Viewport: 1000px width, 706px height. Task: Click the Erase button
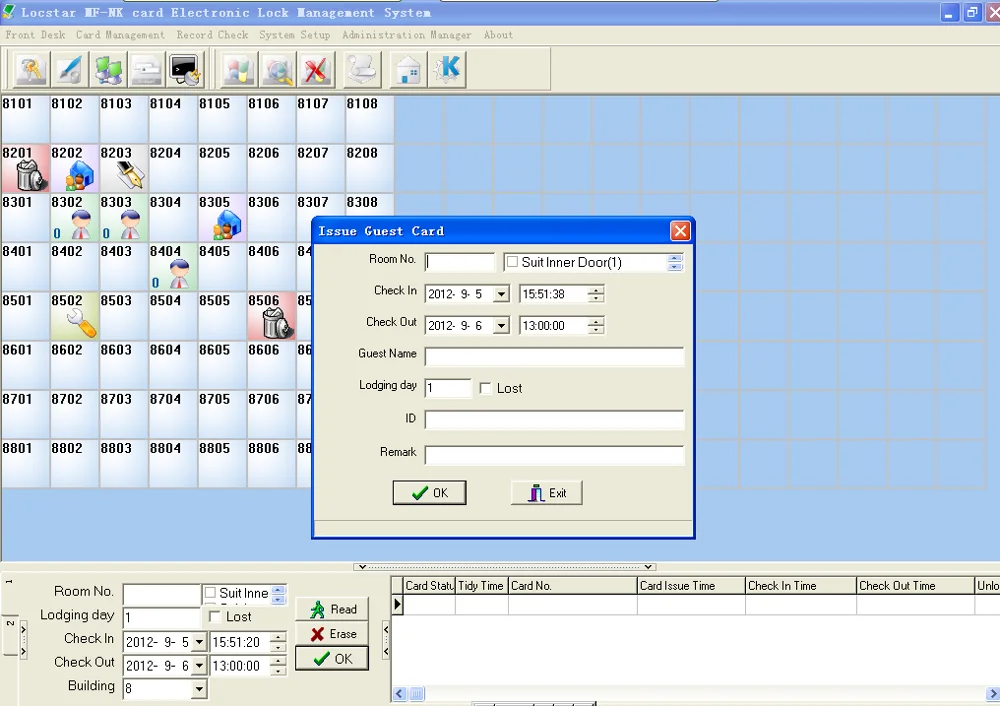pos(332,634)
